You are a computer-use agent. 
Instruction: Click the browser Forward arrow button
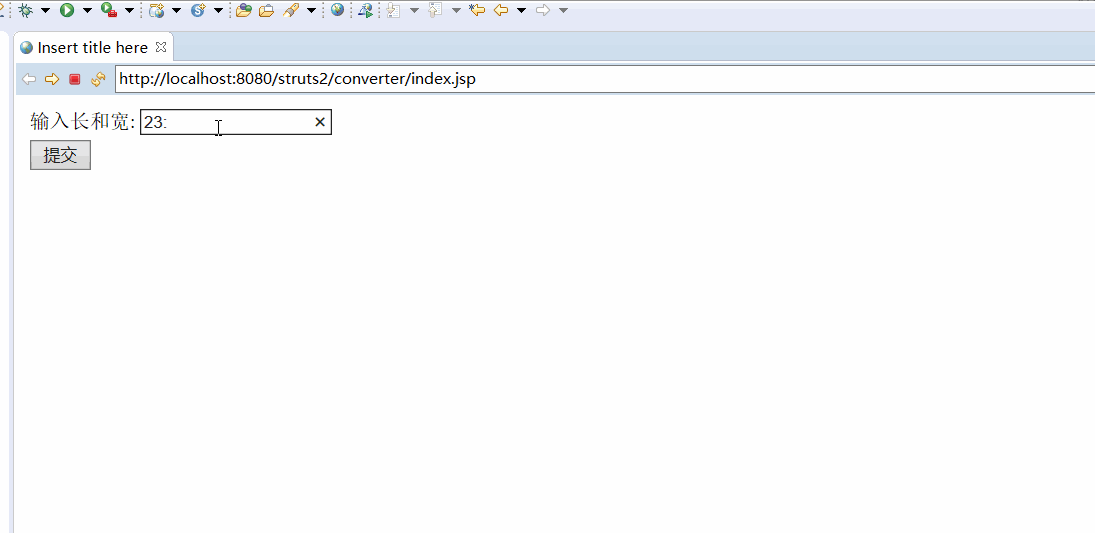coord(52,79)
